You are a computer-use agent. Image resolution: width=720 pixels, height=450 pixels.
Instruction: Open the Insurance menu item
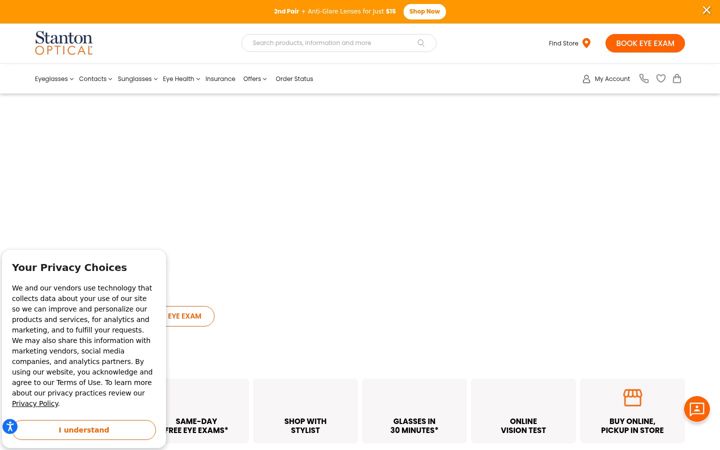tap(220, 79)
